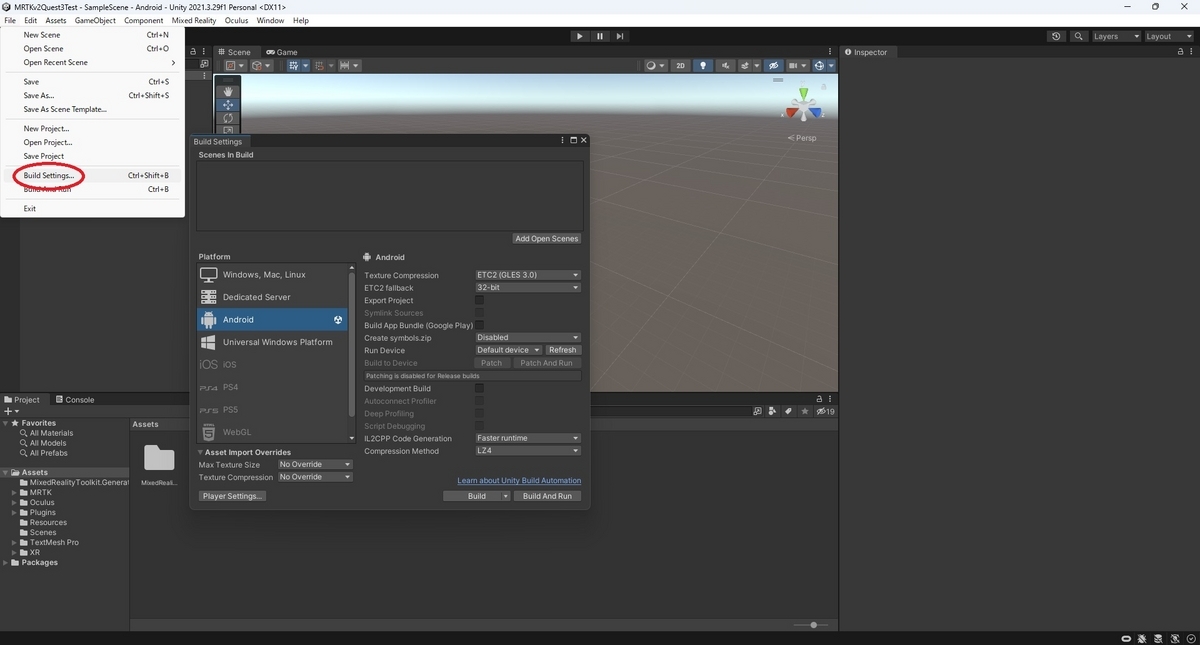Select the Move tool in Scene view
The height and width of the screenshot is (645, 1200).
click(228, 105)
